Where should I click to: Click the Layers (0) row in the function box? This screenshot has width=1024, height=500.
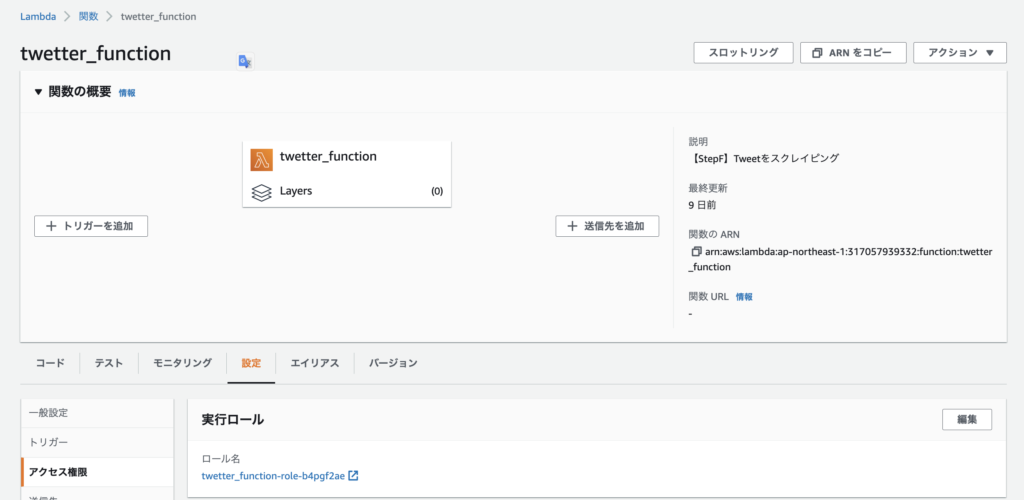[x=347, y=191]
